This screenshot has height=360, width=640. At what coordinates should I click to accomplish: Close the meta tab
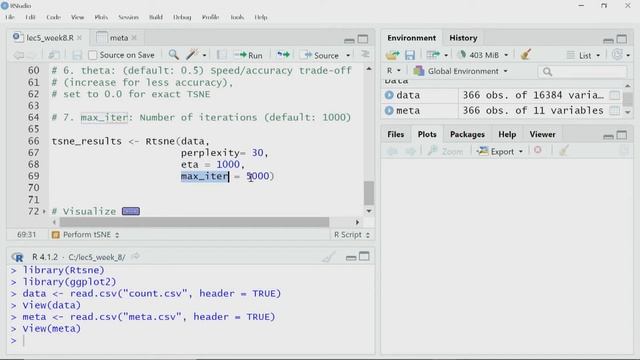tap(134, 38)
